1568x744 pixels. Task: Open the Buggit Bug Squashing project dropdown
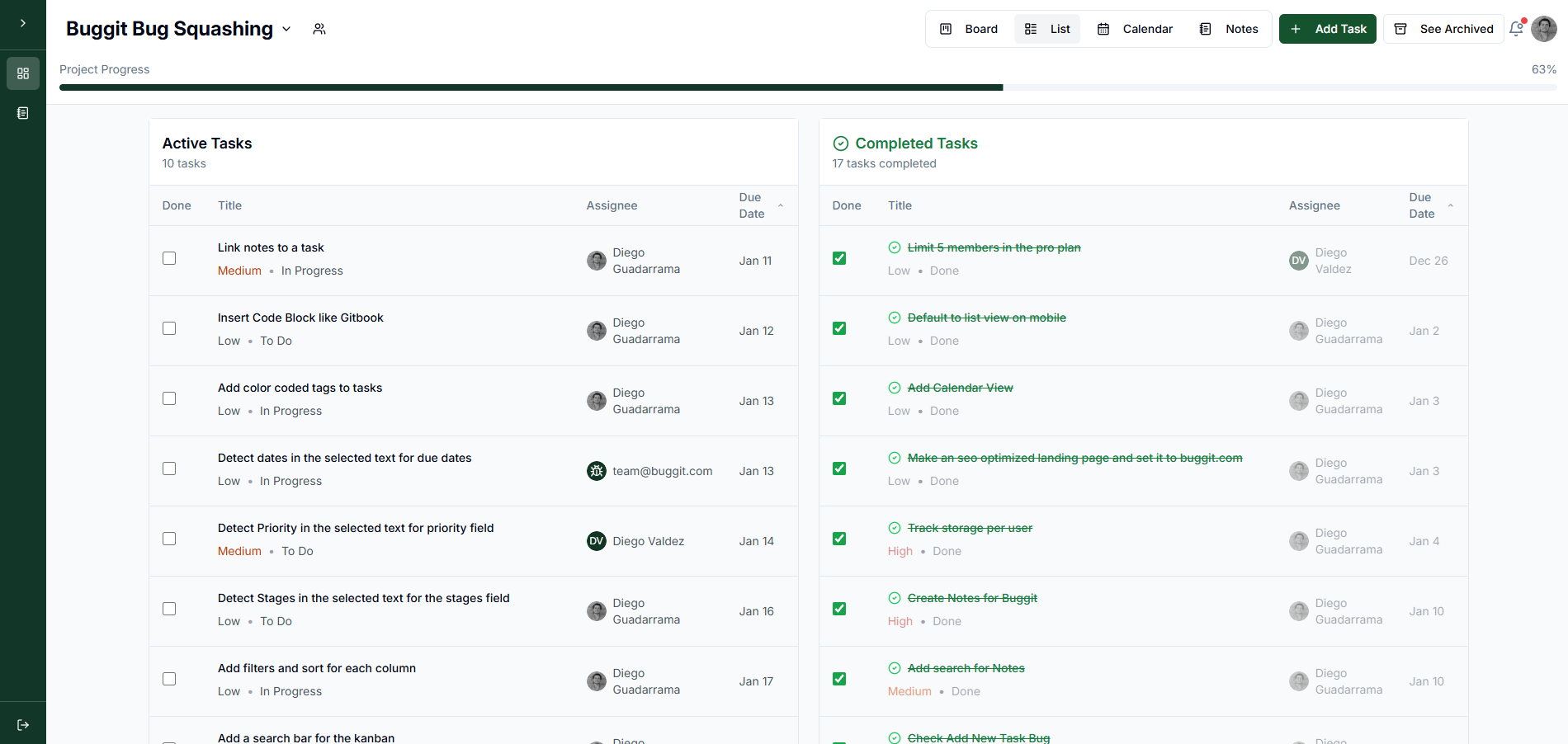[286, 29]
